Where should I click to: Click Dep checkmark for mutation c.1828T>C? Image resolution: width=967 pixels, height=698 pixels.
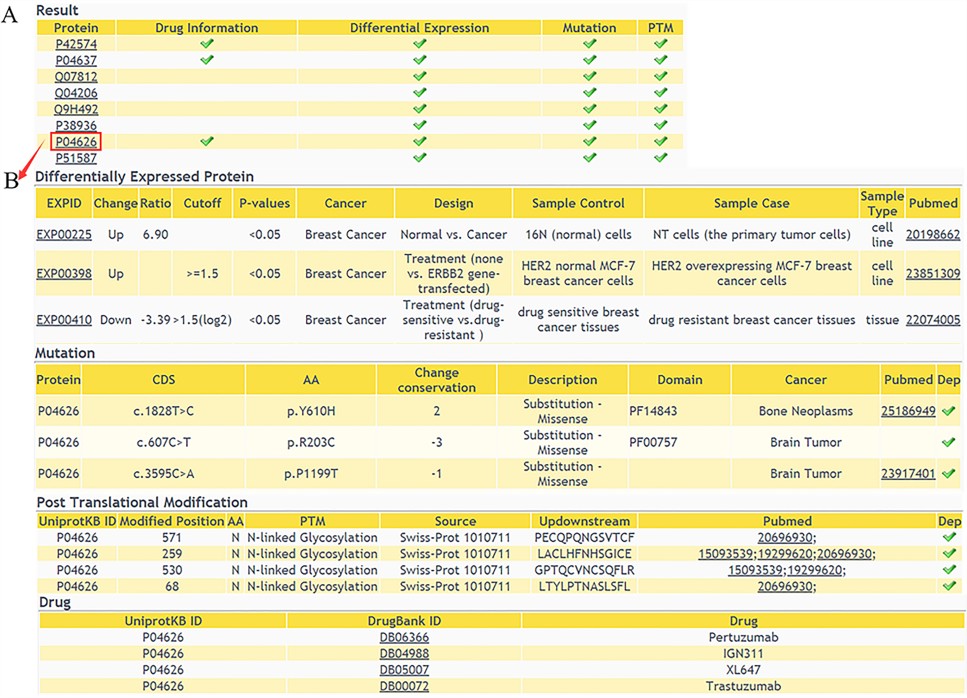click(x=948, y=411)
